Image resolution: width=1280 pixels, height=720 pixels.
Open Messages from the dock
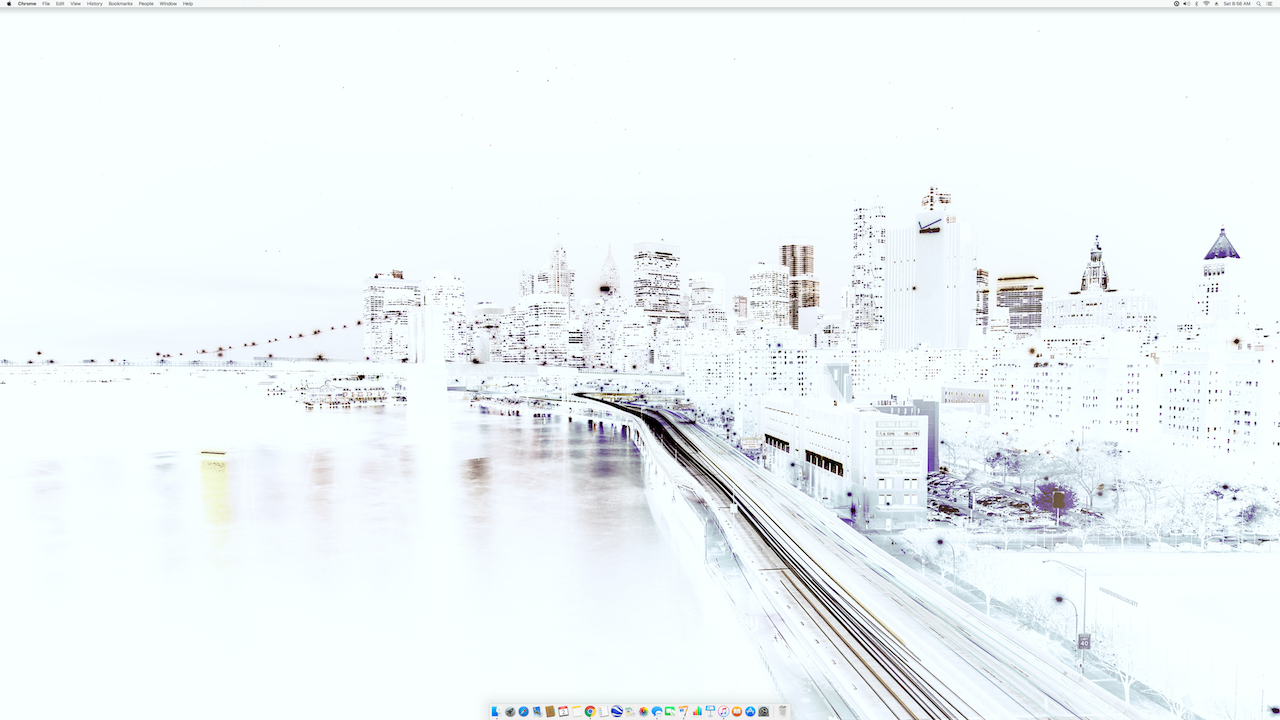657,711
